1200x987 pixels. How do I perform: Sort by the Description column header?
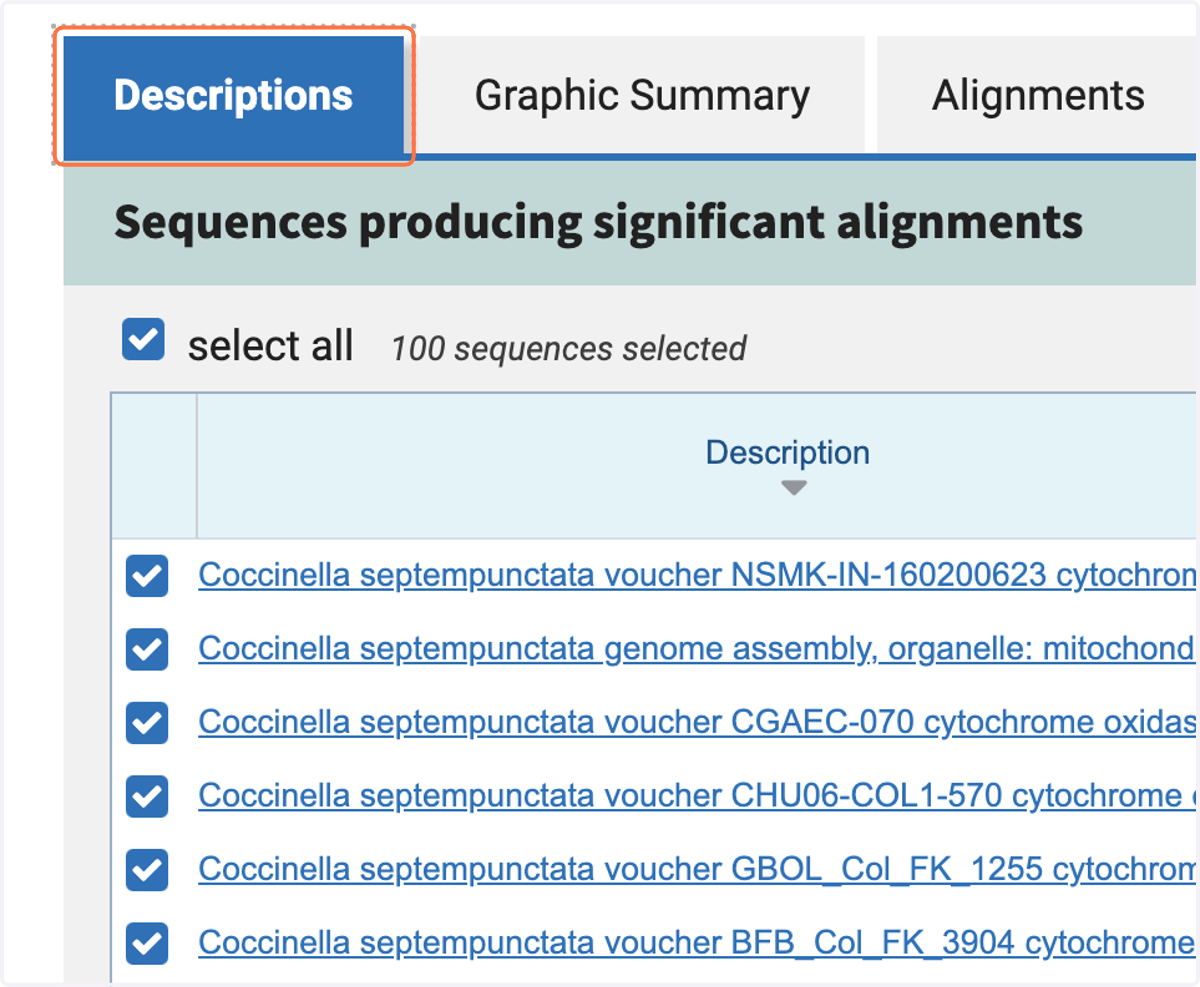pos(788,465)
